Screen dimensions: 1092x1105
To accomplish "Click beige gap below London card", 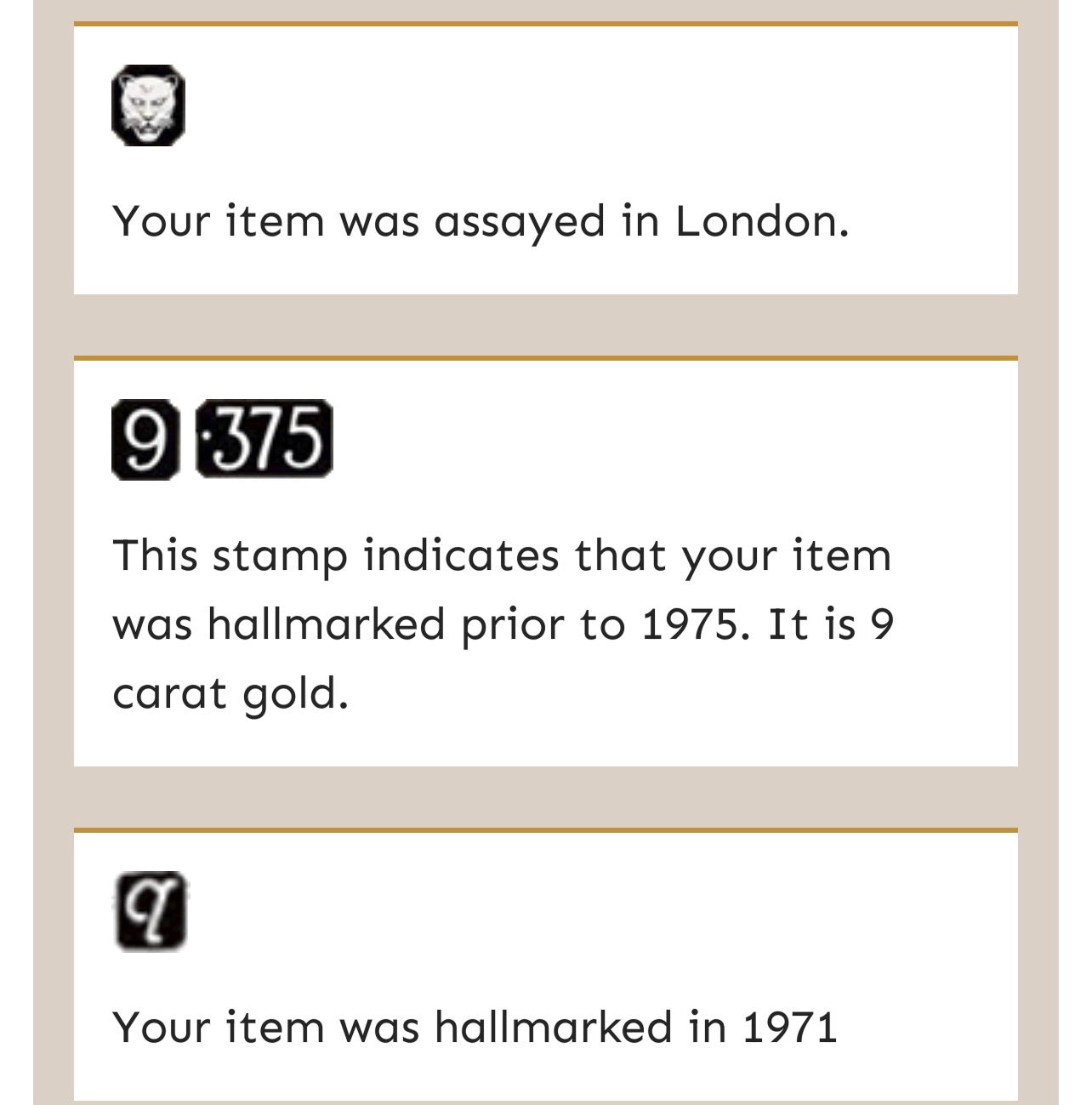I will pos(546,325).
